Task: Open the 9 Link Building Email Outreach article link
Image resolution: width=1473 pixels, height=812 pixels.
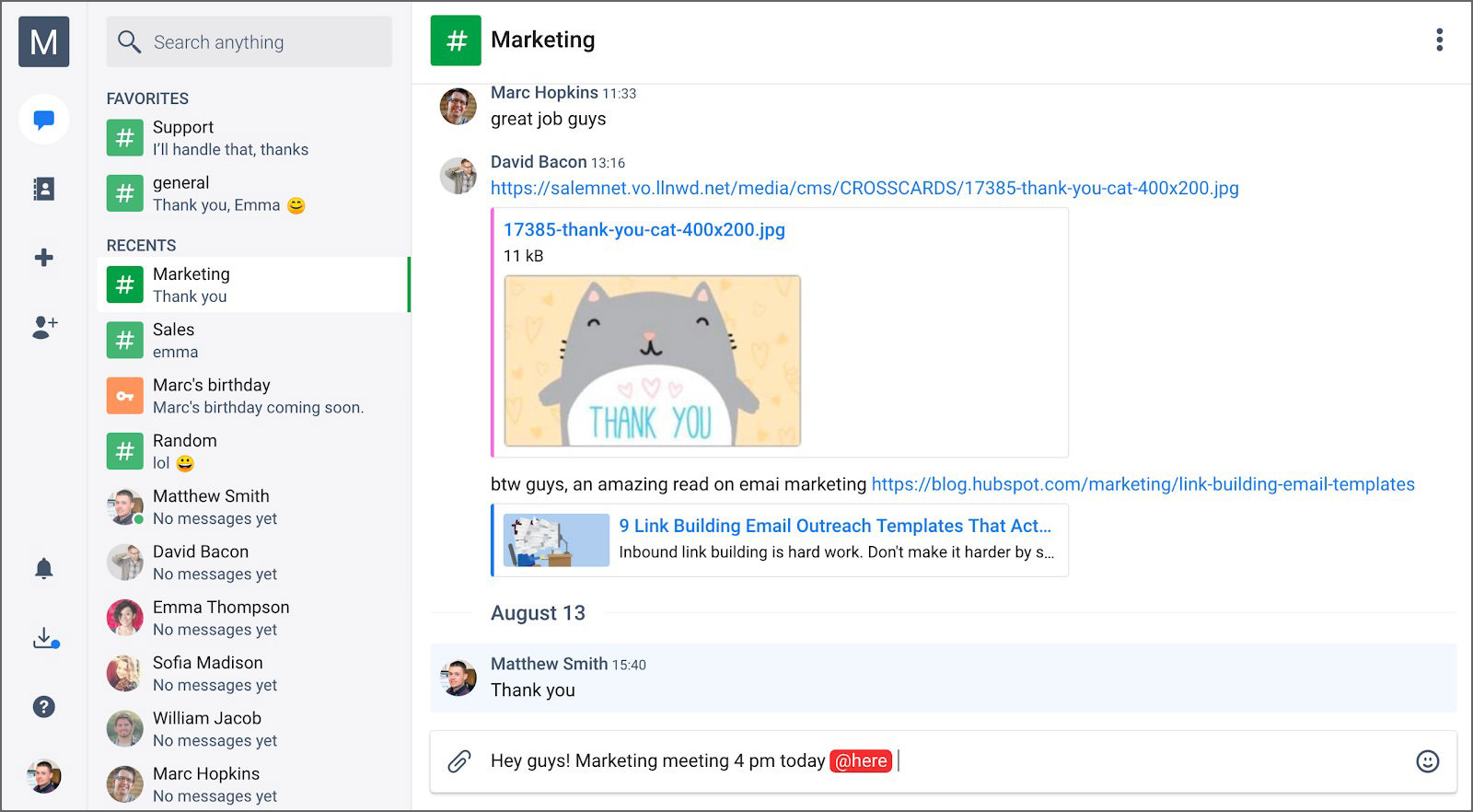Action: [x=834, y=526]
